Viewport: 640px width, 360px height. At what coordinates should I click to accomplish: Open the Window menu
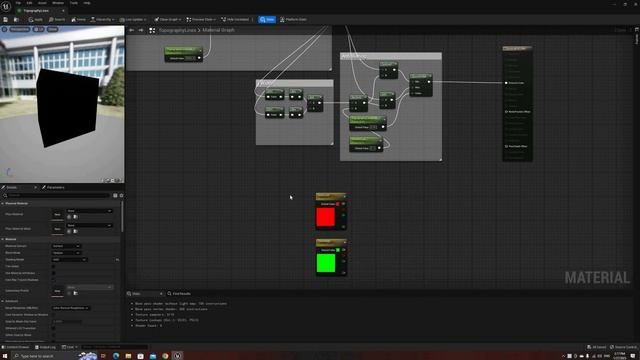pyautogui.click(x=58, y=3)
